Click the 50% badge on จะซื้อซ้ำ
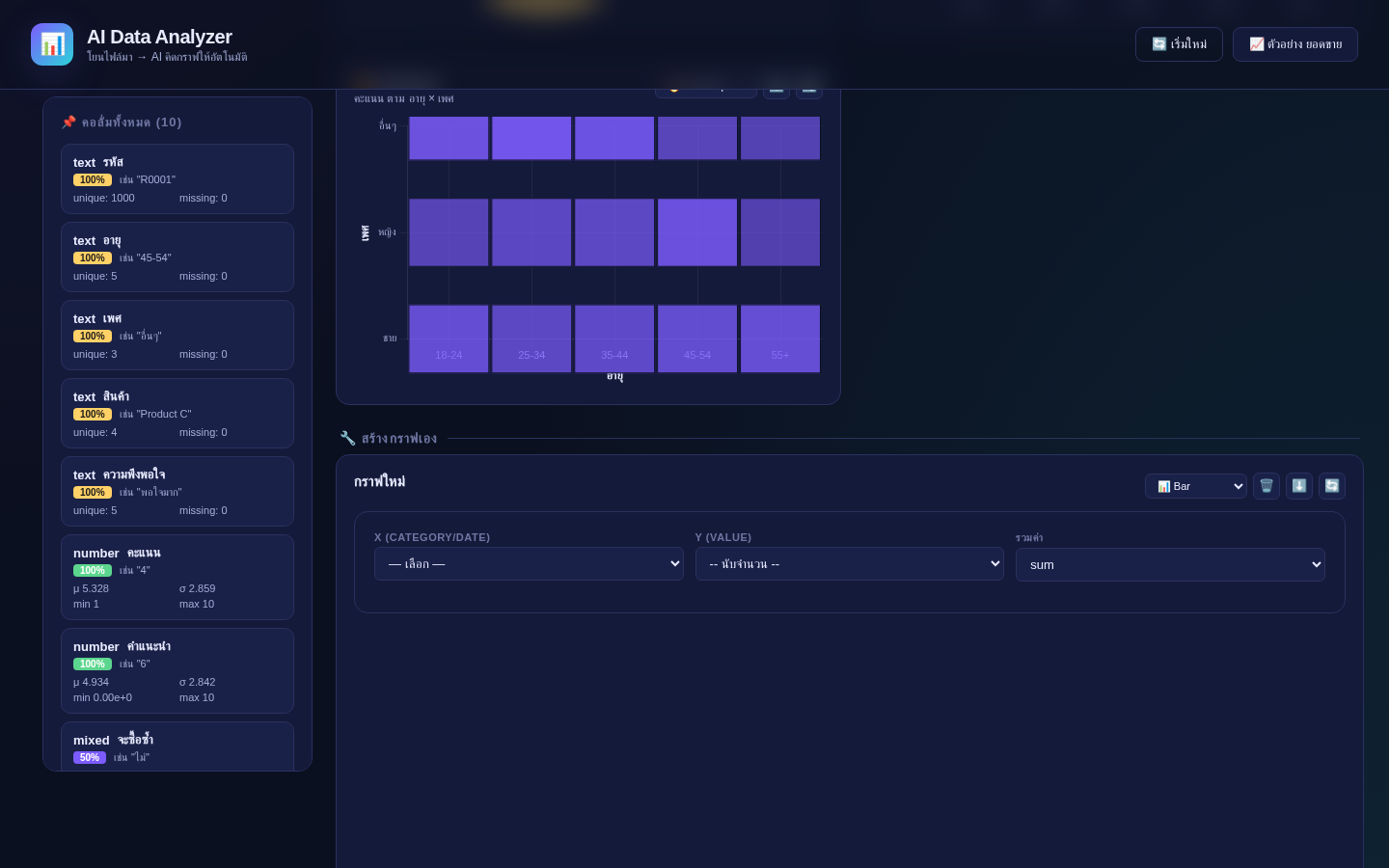 (x=90, y=758)
